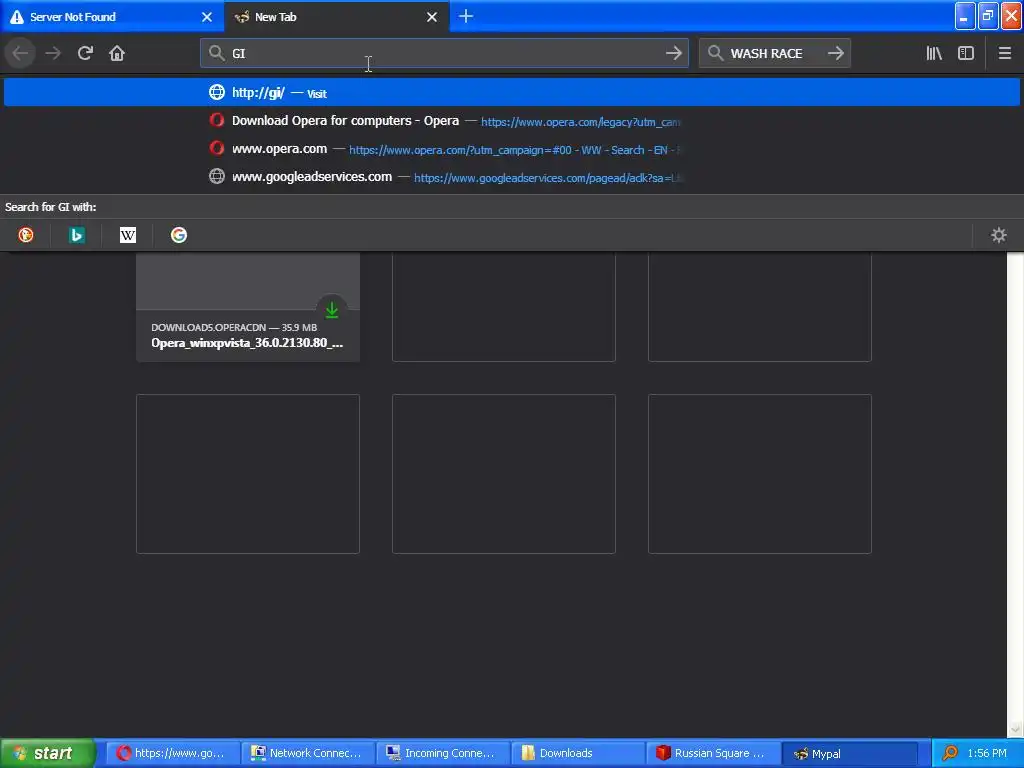Image resolution: width=1024 pixels, height=768 pixels.
Task: Click into the URL bar containing GI
Action: (x=444, y=53)
